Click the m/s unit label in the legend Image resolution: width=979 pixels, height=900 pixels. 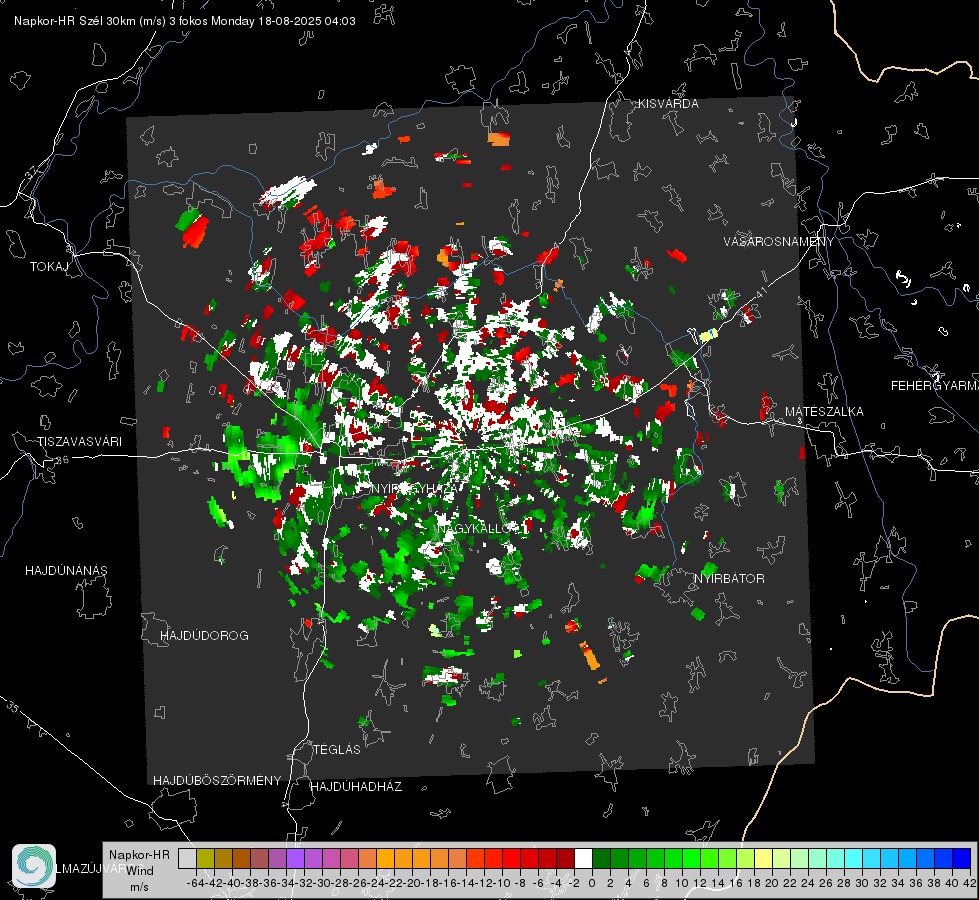click(139, 887)
